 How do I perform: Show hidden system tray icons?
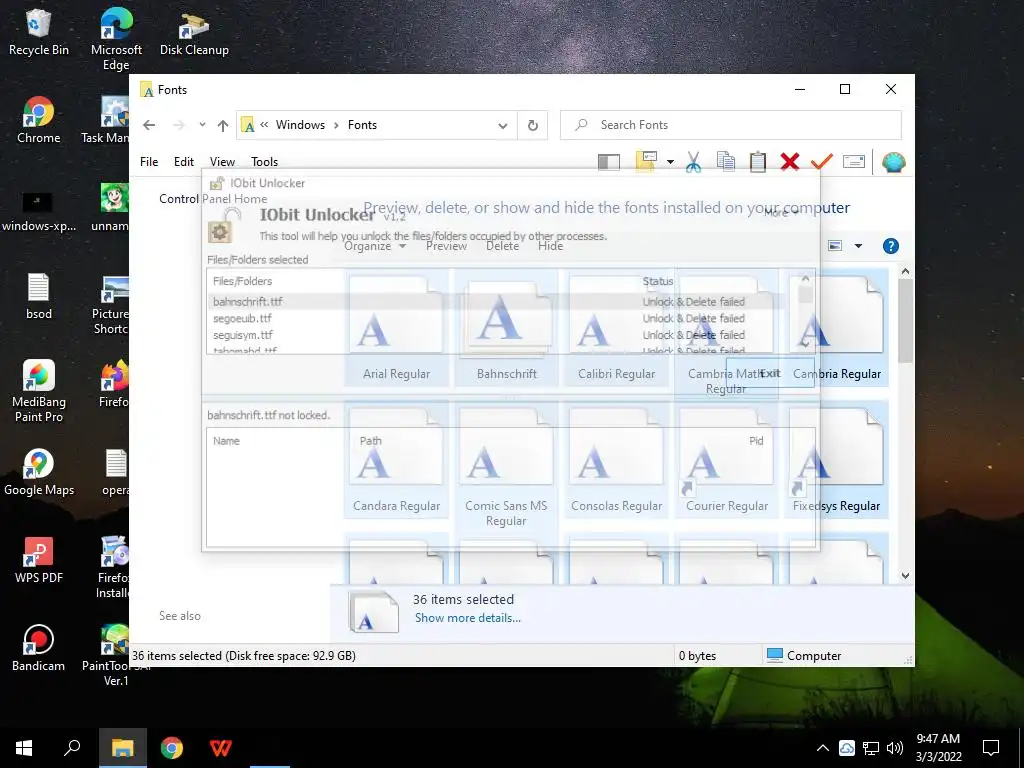tap(823, 748)
